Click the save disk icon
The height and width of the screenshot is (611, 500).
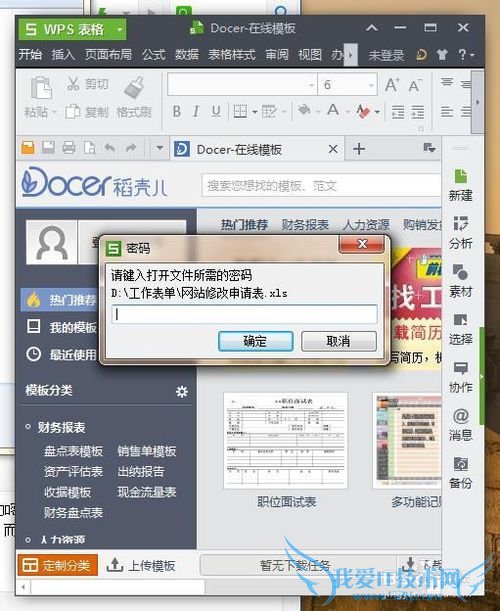tap(48, 148)
